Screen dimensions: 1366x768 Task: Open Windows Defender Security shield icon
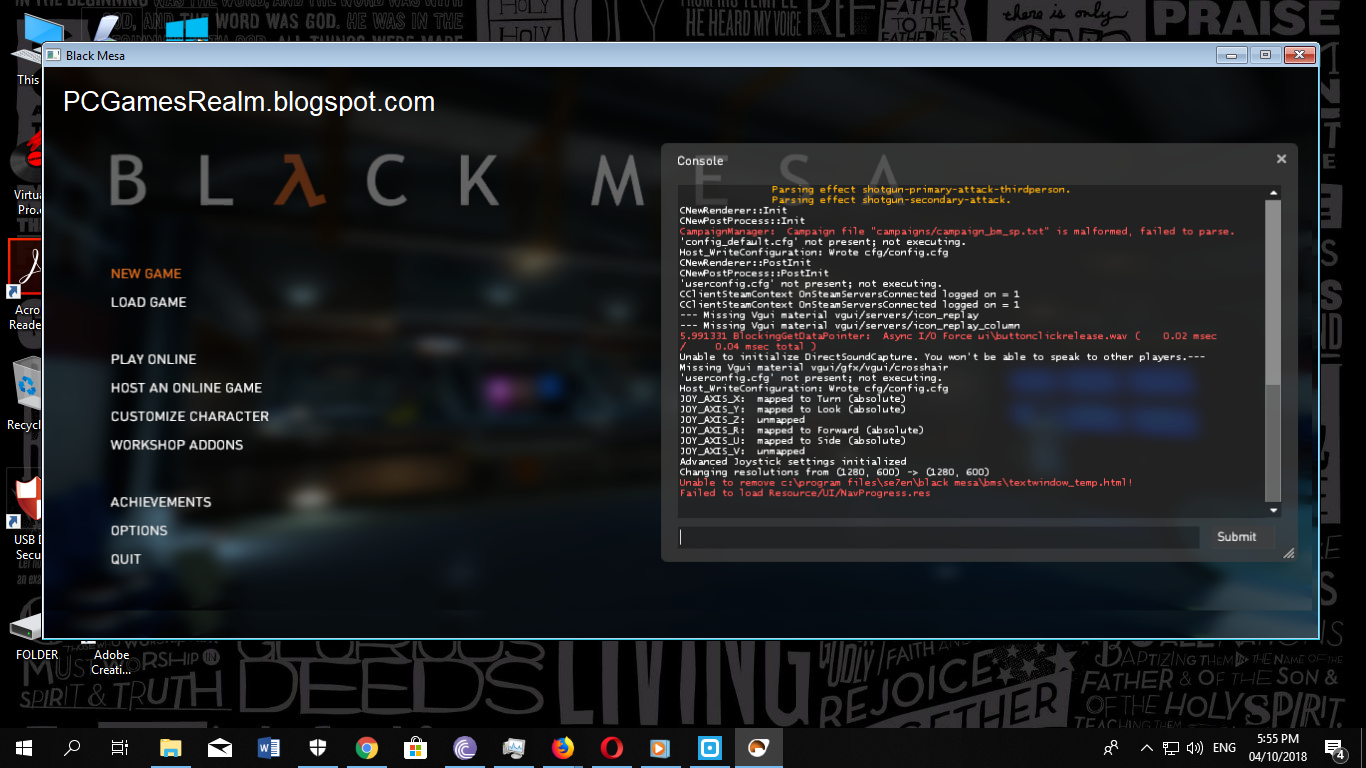click(318, 747)
